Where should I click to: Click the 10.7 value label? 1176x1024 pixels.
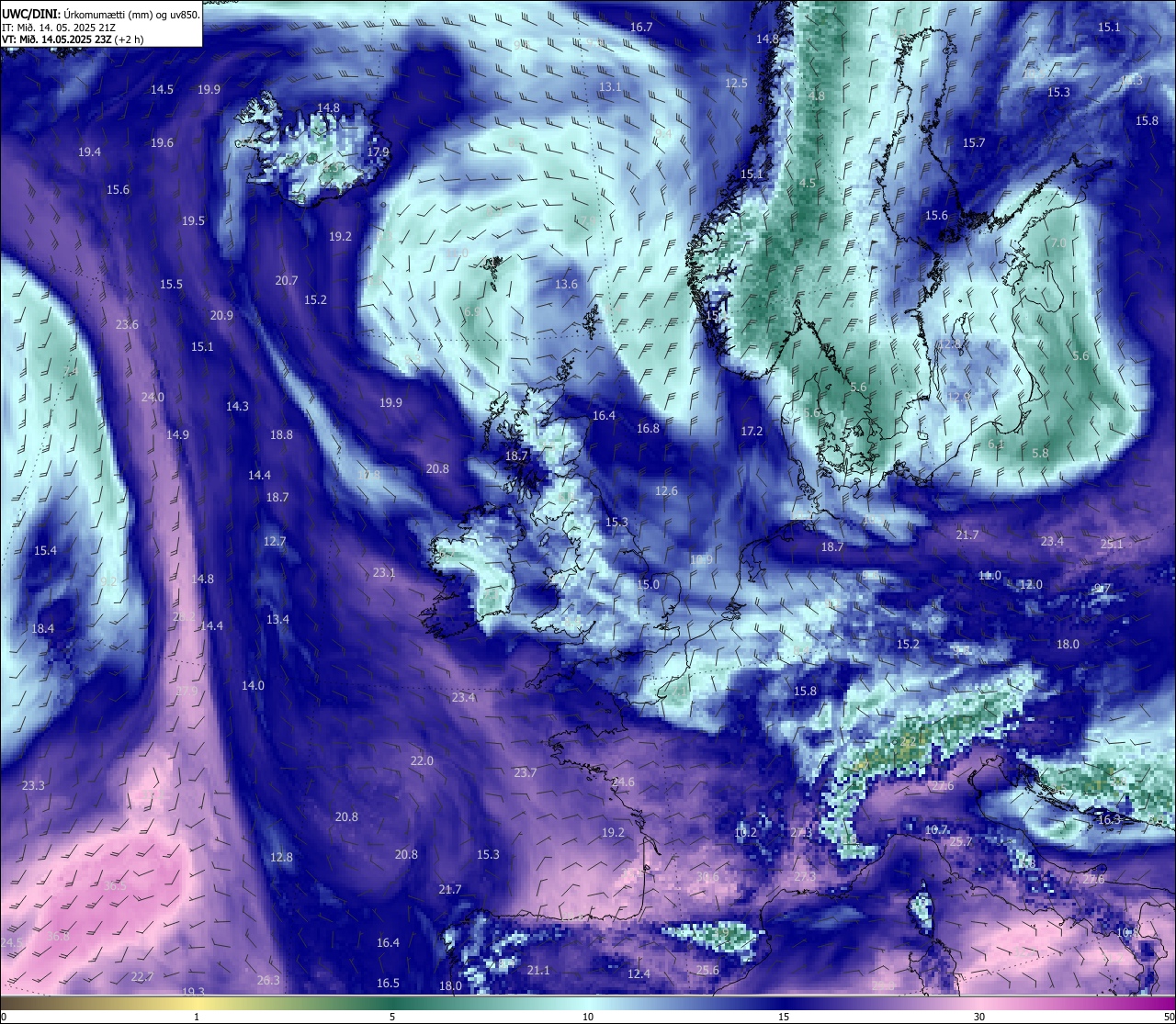click(936, 829)
